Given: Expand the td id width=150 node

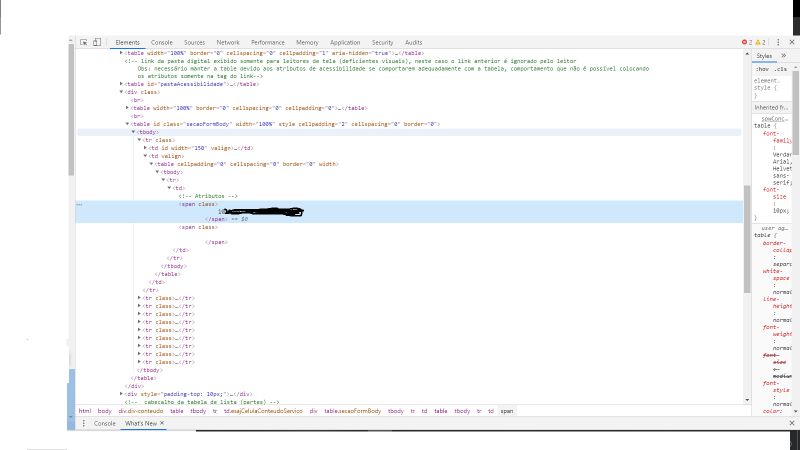Looking at the screenshot, I should pyautogui.click(x=145, y=148).
